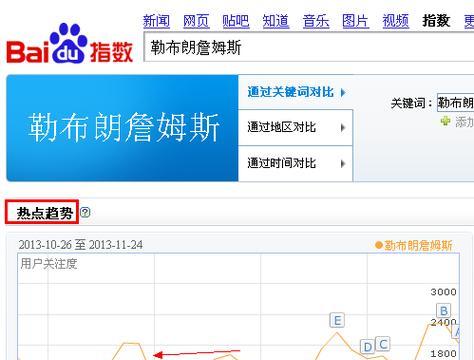Open the 图片 link
474x360 pixels.
point(356,21)
